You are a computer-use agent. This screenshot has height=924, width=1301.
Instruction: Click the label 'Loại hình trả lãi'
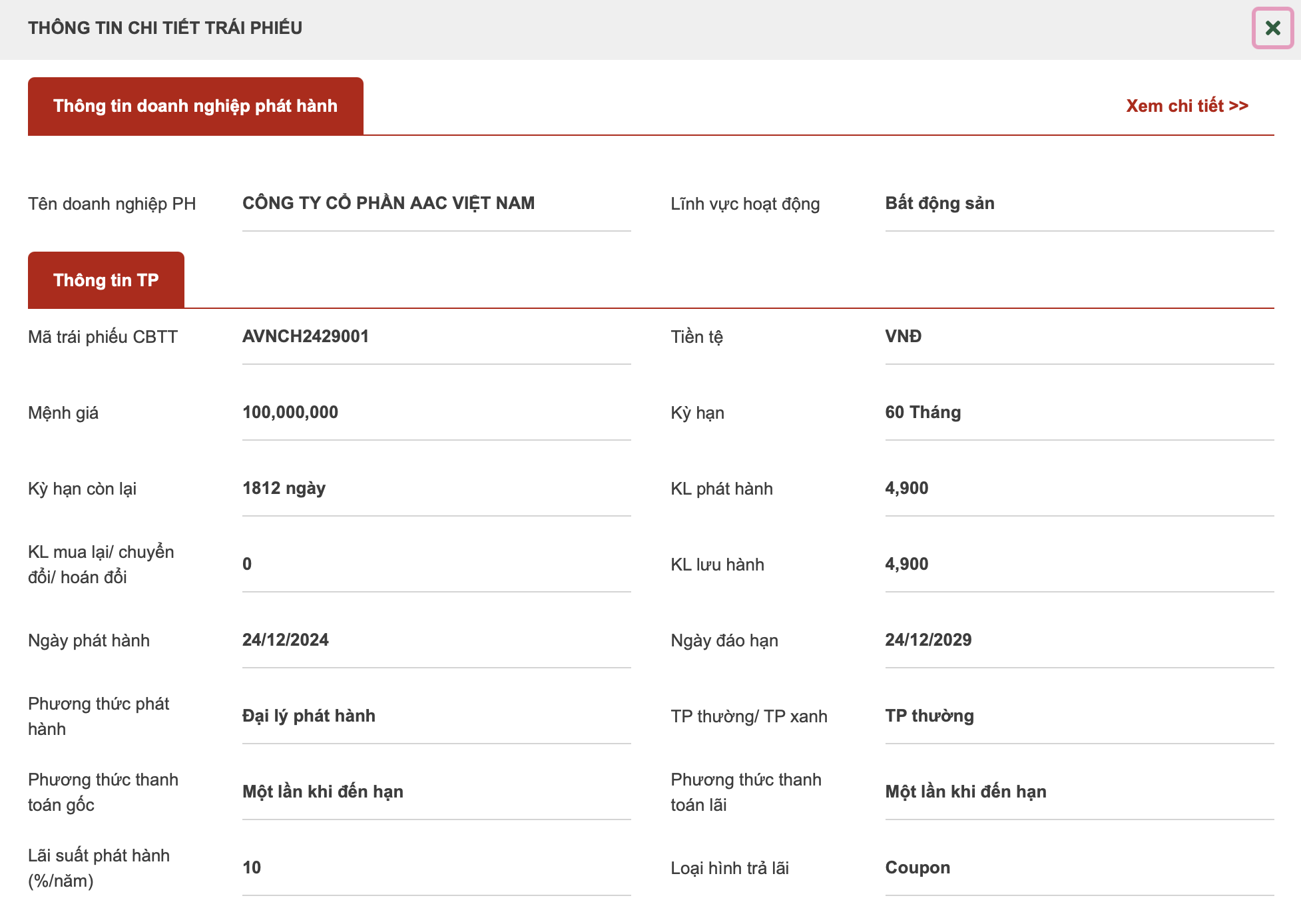pos(730,868)
